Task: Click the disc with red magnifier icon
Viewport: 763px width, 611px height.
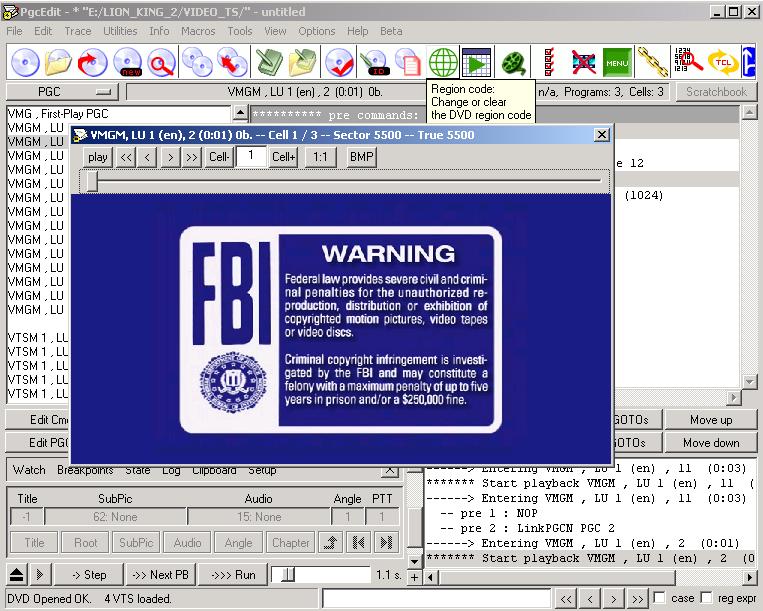Action: [x=162, y=62]
